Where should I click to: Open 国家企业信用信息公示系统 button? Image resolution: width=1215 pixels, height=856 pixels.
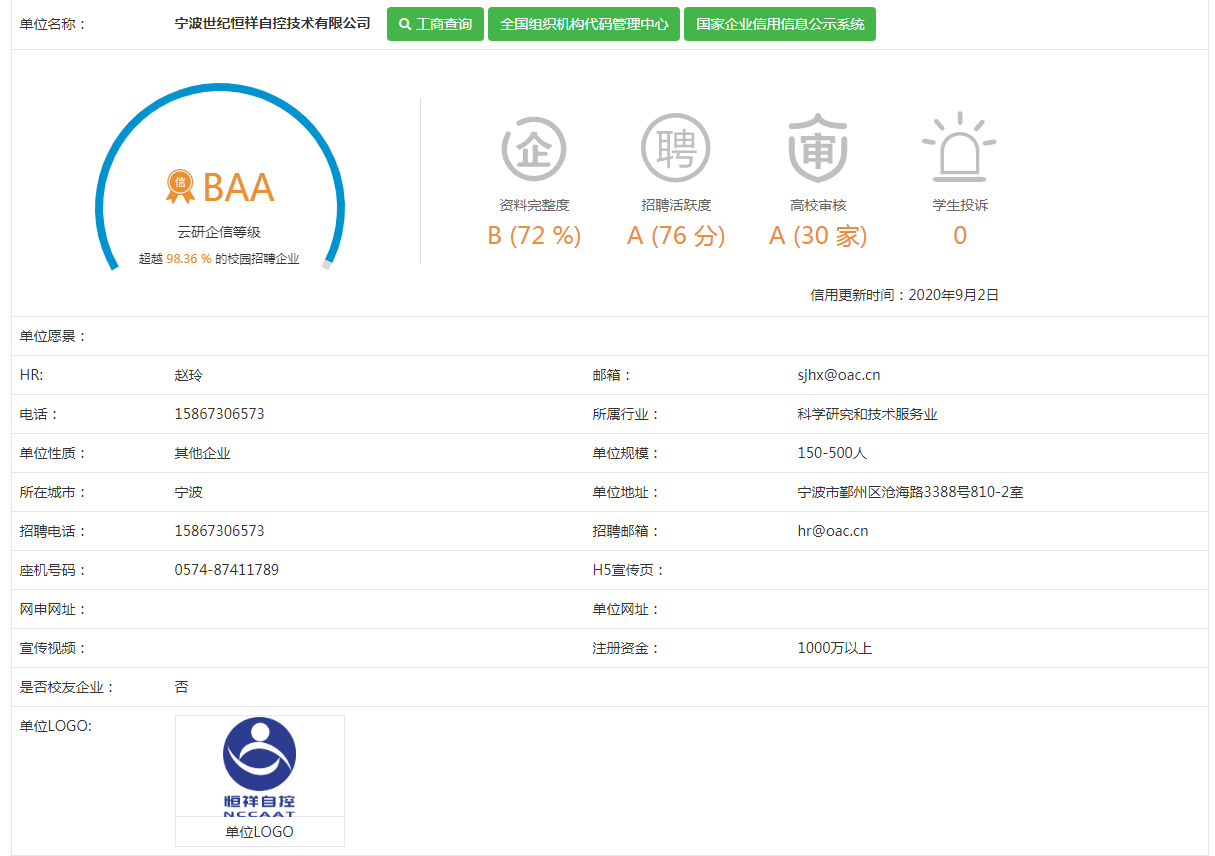pyautogui.click(x=779, y=24)
